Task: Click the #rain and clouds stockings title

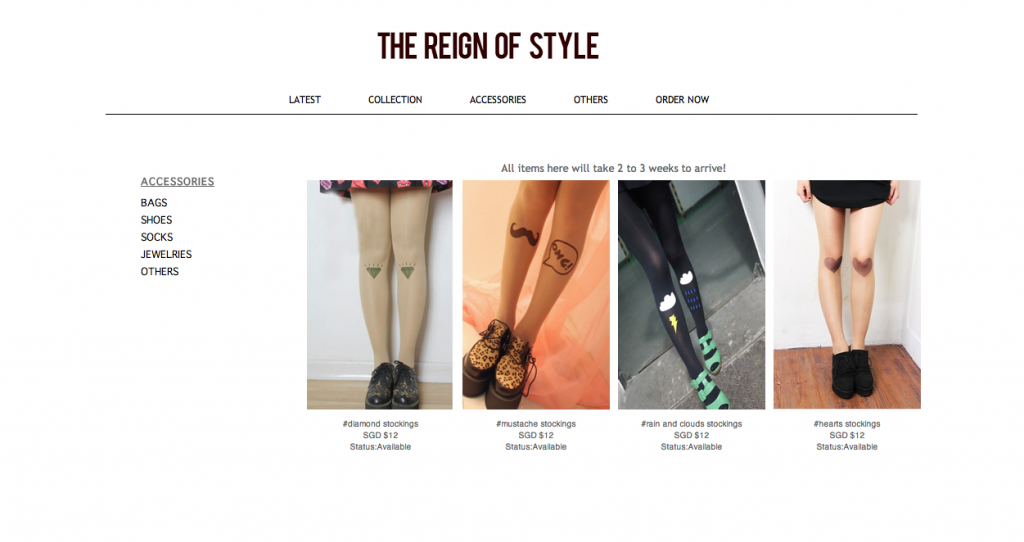Action: pyautogui.click(x=692, y=424)
